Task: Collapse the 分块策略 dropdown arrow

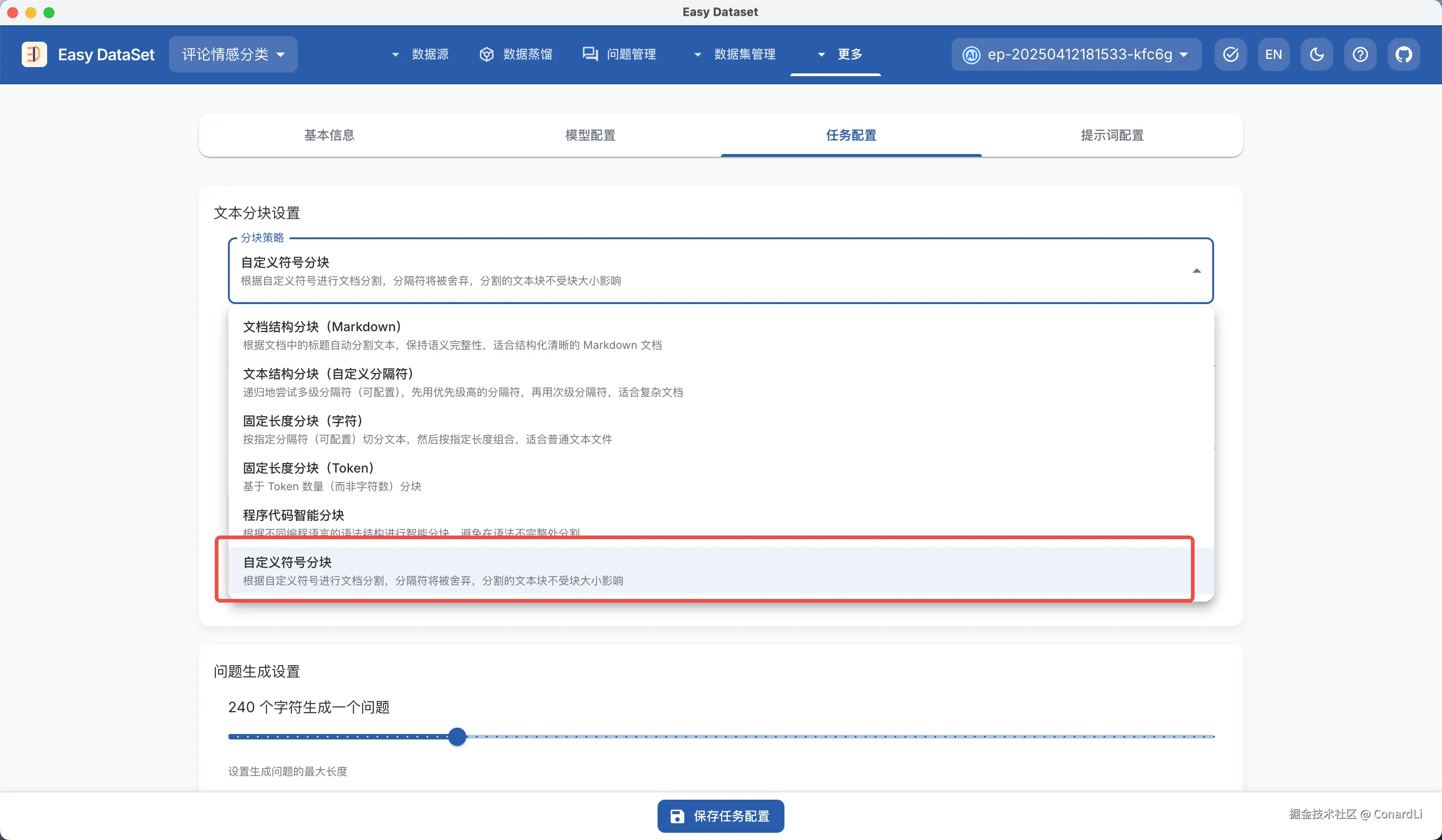Action: coord(1196,270)
